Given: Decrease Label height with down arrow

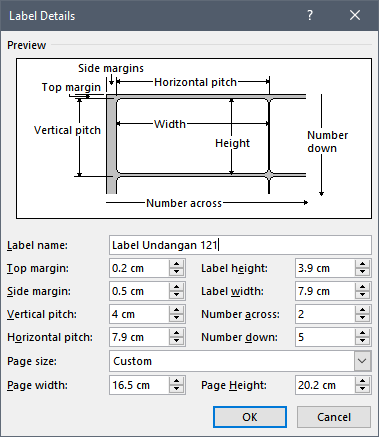Looking at the screenshot, I should coord(363,272).
